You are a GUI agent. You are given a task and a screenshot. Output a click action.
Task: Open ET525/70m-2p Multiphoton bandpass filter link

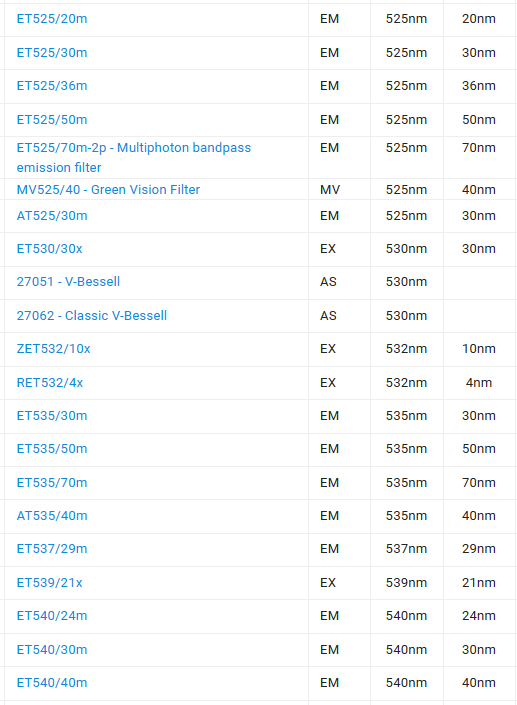tap(134, 157)
